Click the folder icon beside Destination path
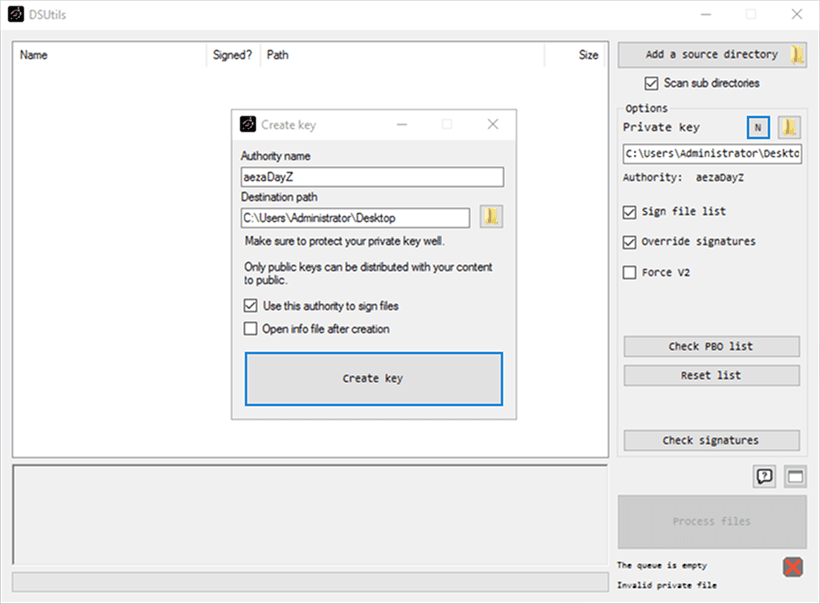Screen dimensions: 820x604 tap(491, 217)
